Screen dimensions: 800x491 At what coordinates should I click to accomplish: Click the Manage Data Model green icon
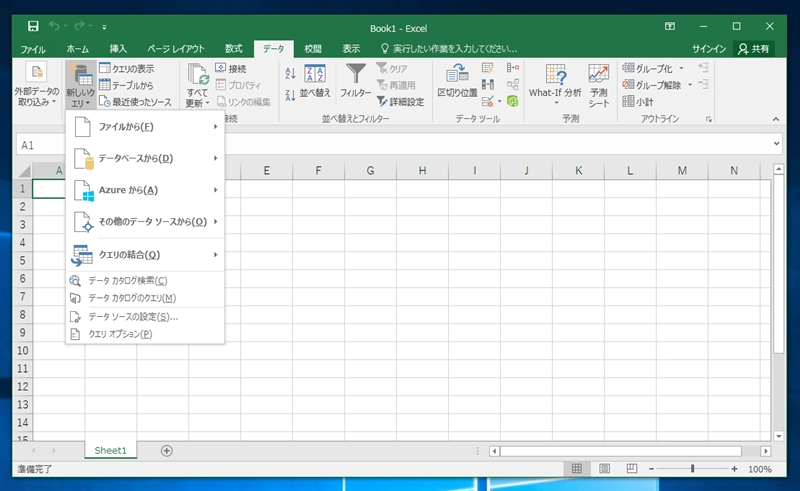pyautogui.click(x=513, y=101)
